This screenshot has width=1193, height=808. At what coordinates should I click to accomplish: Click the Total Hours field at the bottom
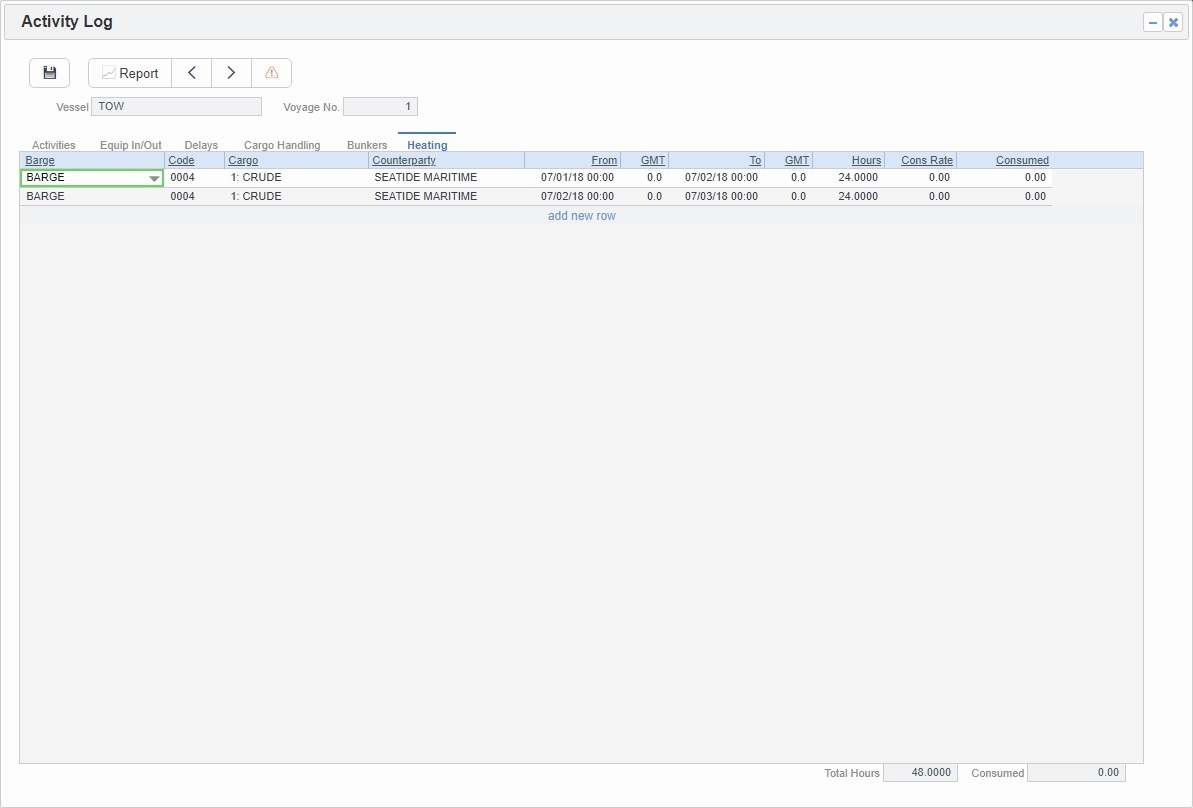(920, 772)
